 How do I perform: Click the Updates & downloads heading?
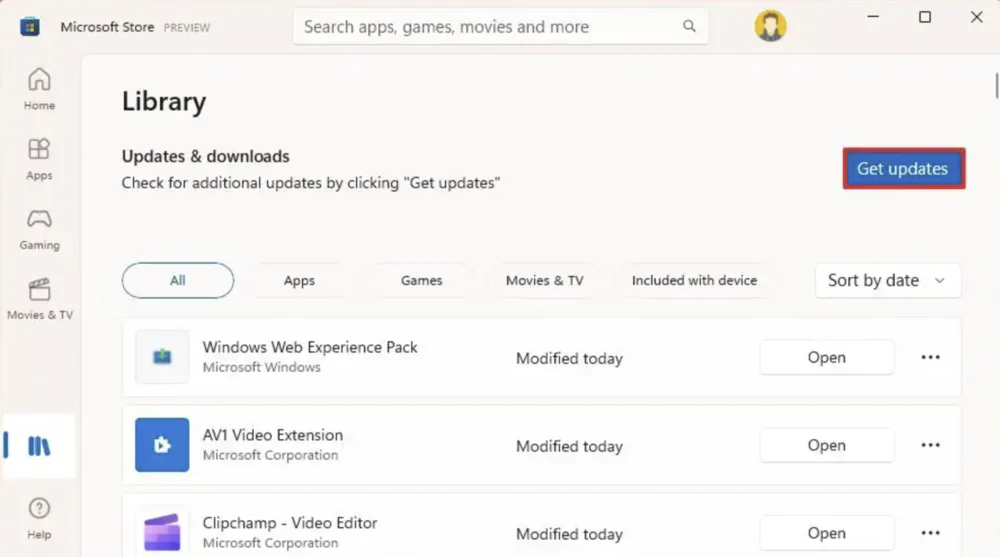click(205, 156)
